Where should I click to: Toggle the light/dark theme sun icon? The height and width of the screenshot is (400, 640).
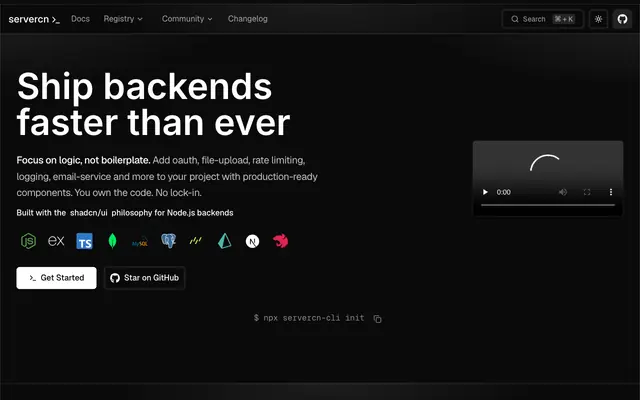coord(598,19)
